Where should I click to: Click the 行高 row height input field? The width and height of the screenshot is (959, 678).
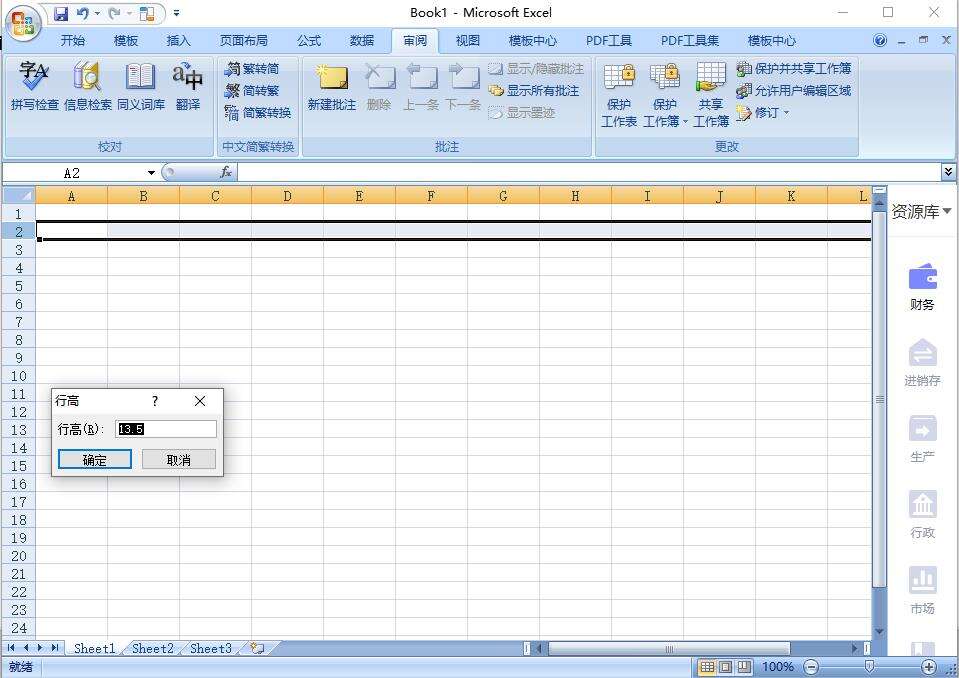pyautogui.click(x=166, y=429)
